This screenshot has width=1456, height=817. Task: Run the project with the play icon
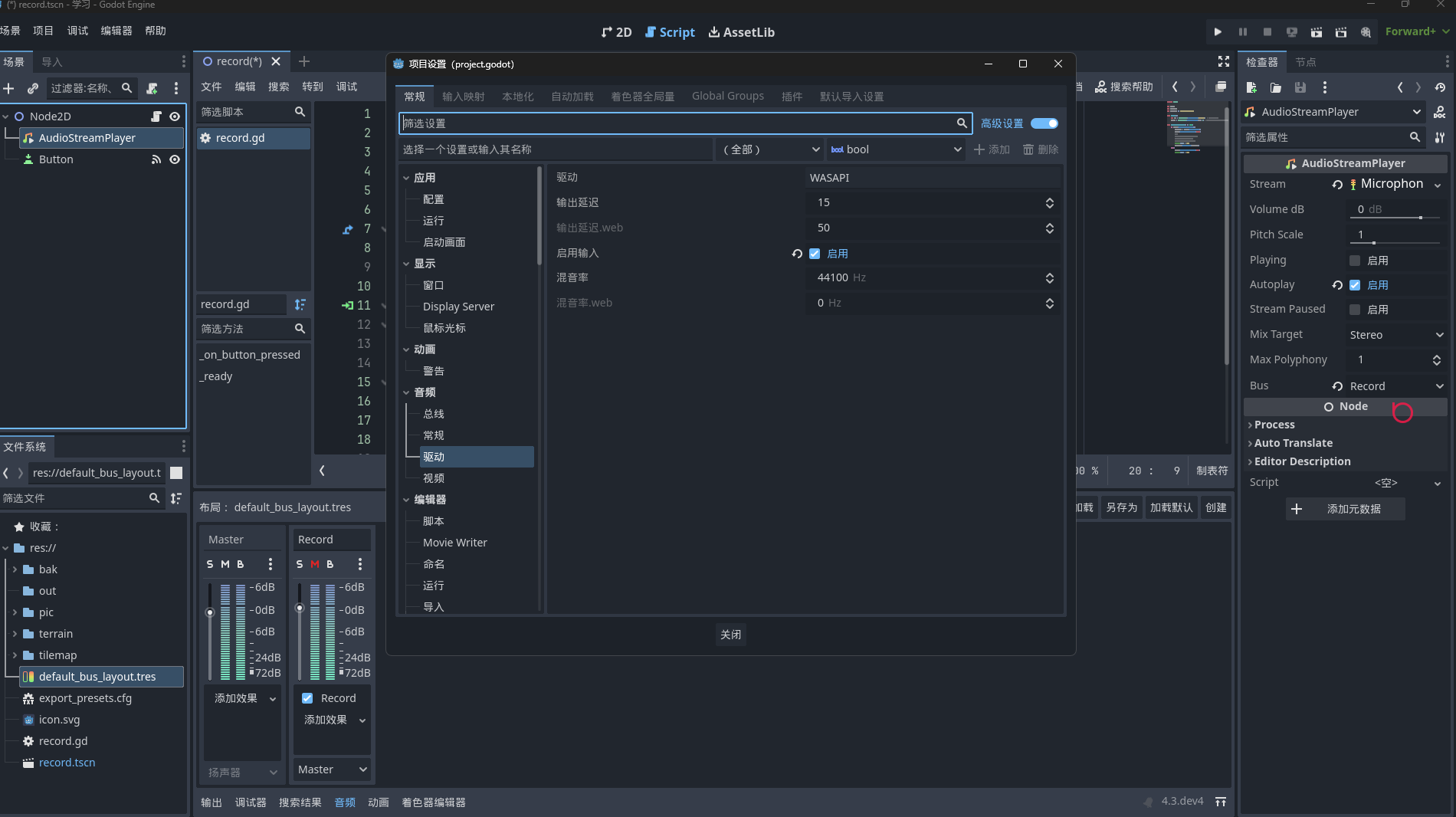click(1218, 32)
